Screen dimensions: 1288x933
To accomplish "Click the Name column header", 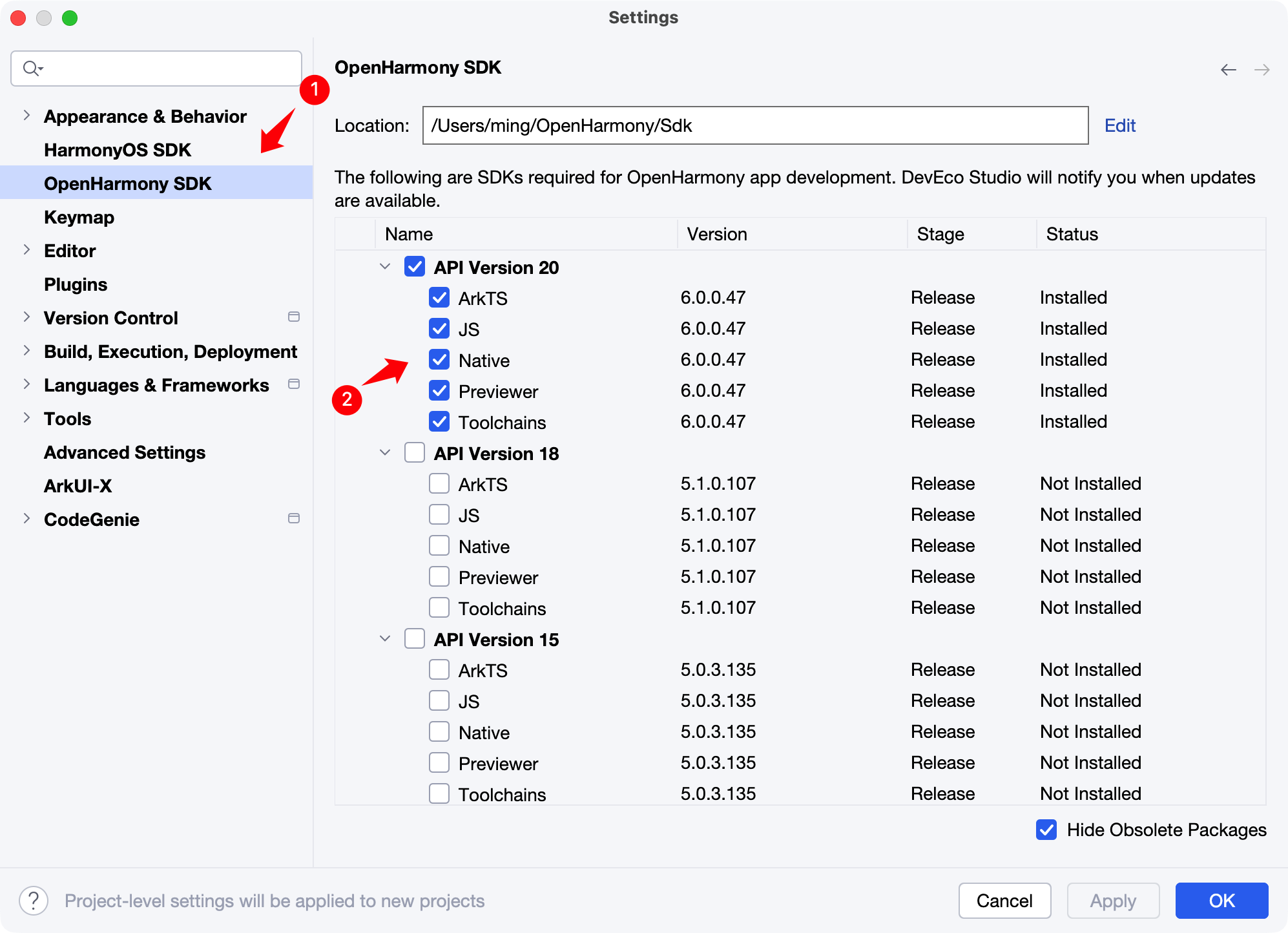I will click(x=526, y=234).
